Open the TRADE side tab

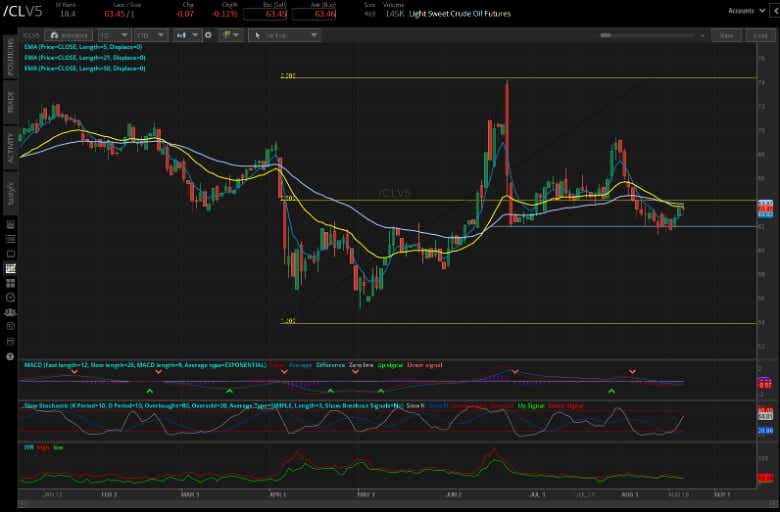click(10, 102)
